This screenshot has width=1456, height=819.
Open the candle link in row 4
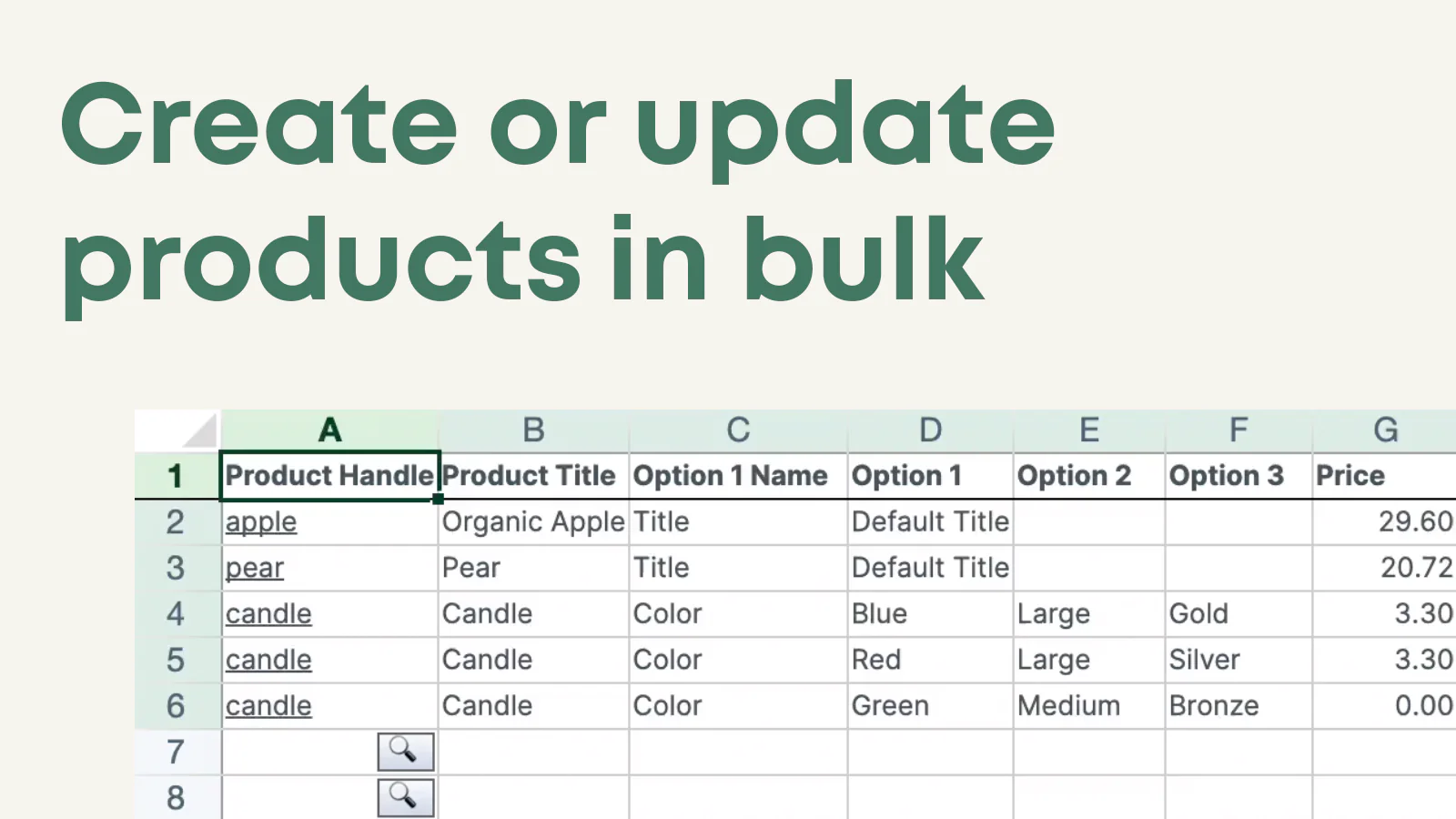[x=268, y=614]
